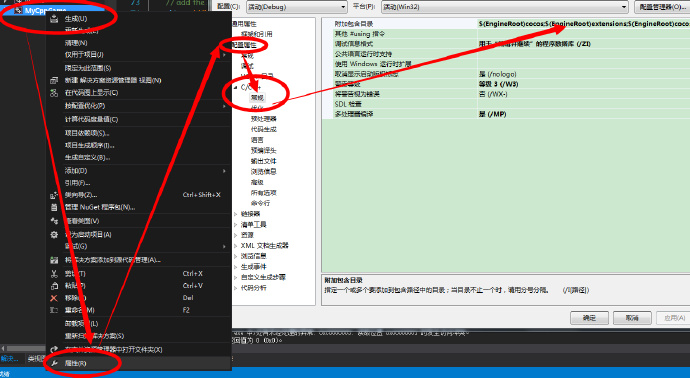
Task: Expand the 自定义生成步骤 tree node
Action: [235, 277]
